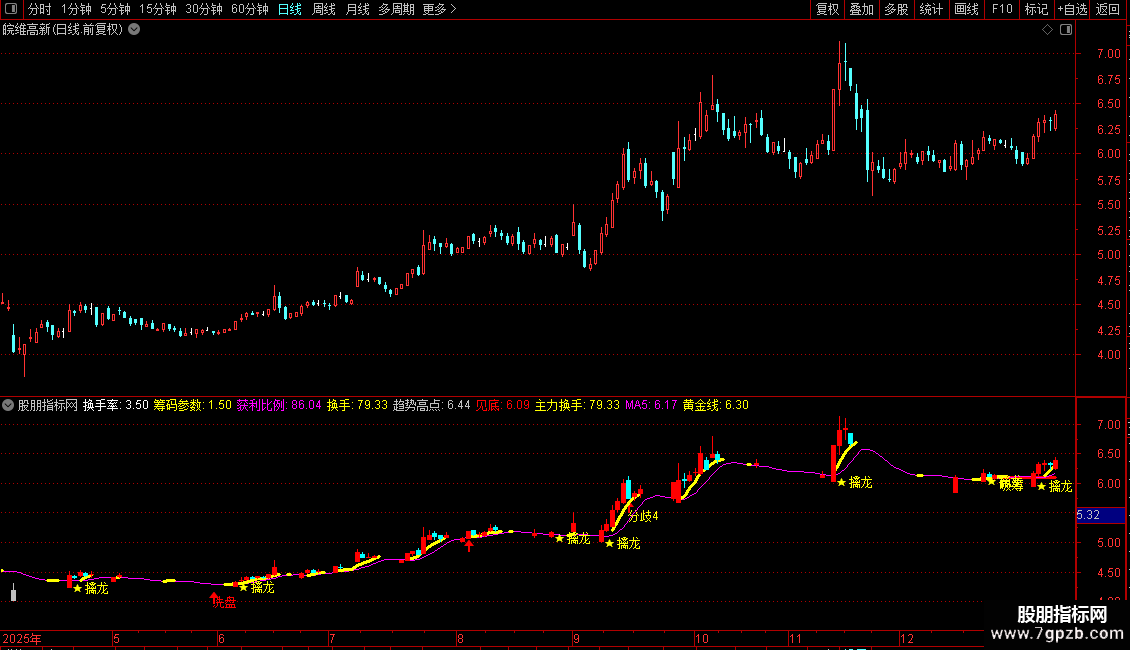Click the 筹码参数: 1.50 label

point(192,405)
